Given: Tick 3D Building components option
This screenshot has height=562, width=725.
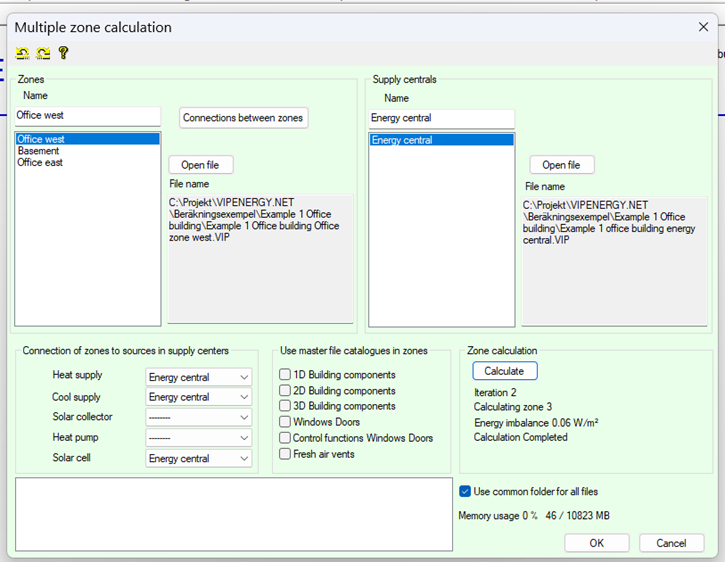Looking at the screenshot, I should tap(285, 407).
